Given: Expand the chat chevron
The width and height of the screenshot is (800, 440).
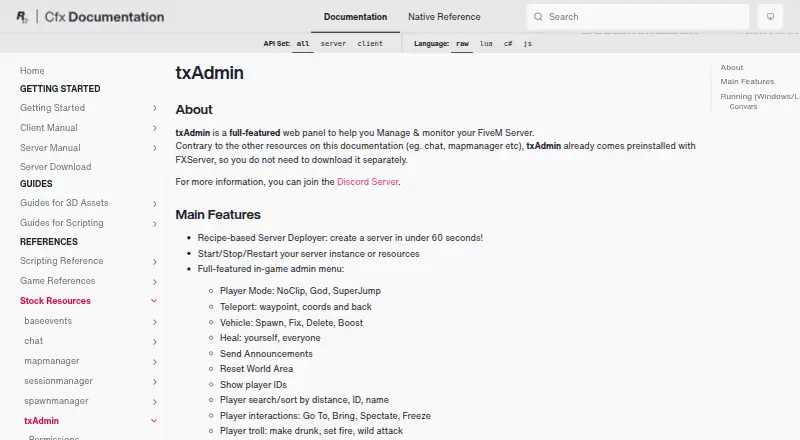Looking at the screenshot, I should point(154,342).
